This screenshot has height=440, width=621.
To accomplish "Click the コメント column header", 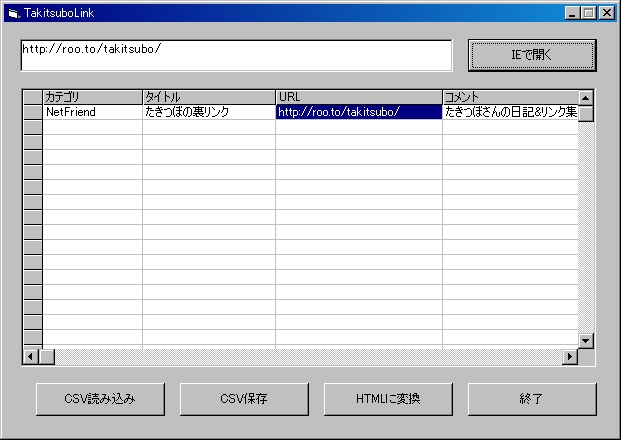I will coord(510,97).
